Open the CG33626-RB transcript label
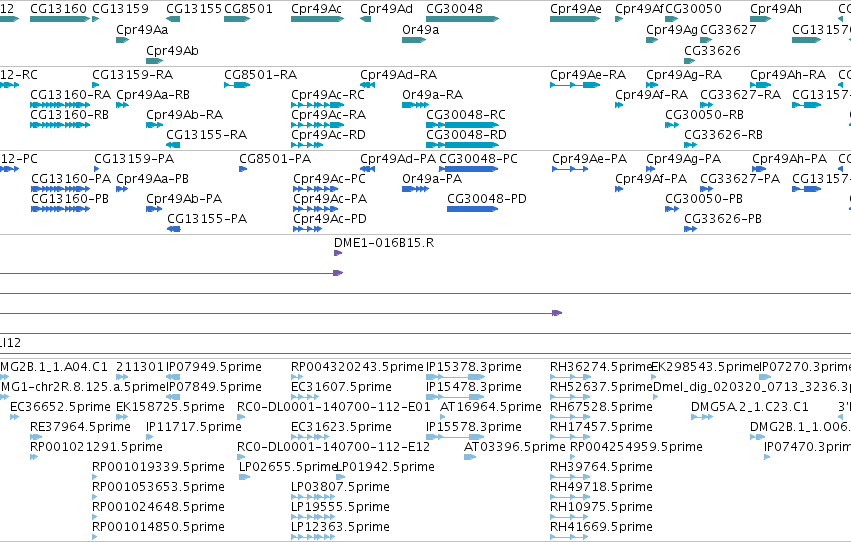Viewport: 851px width, 542px height. [x=723, y=135]
